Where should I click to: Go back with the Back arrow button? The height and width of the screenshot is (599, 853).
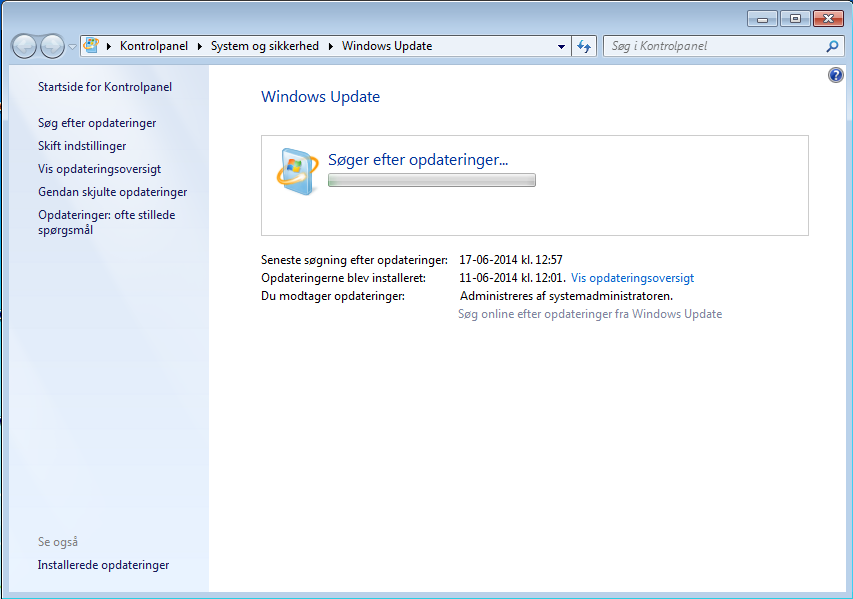pyautogui.click(x=24, y=46)
